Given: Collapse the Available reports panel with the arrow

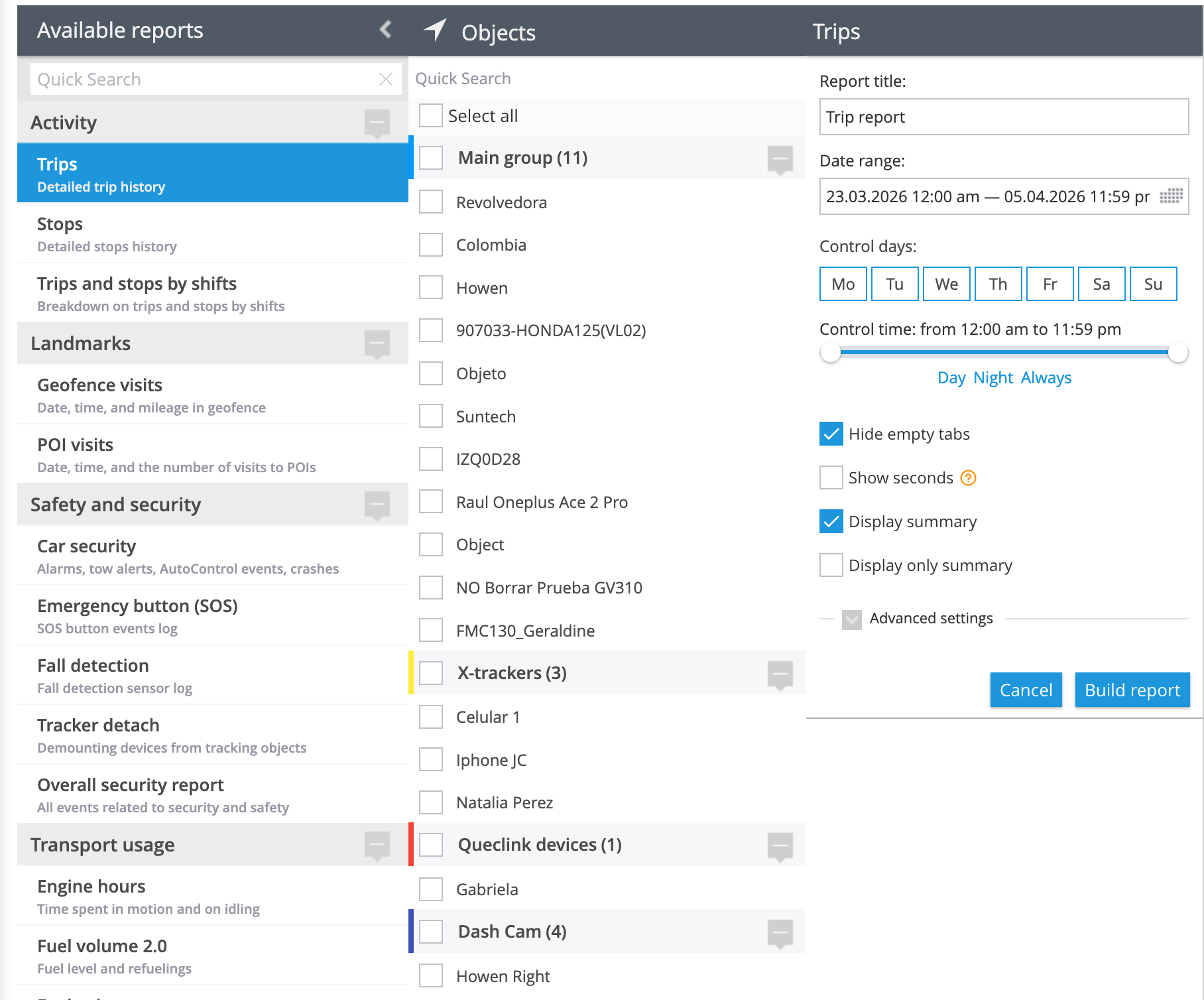Looking at the screenshot, I should click(x=385, y=29).
